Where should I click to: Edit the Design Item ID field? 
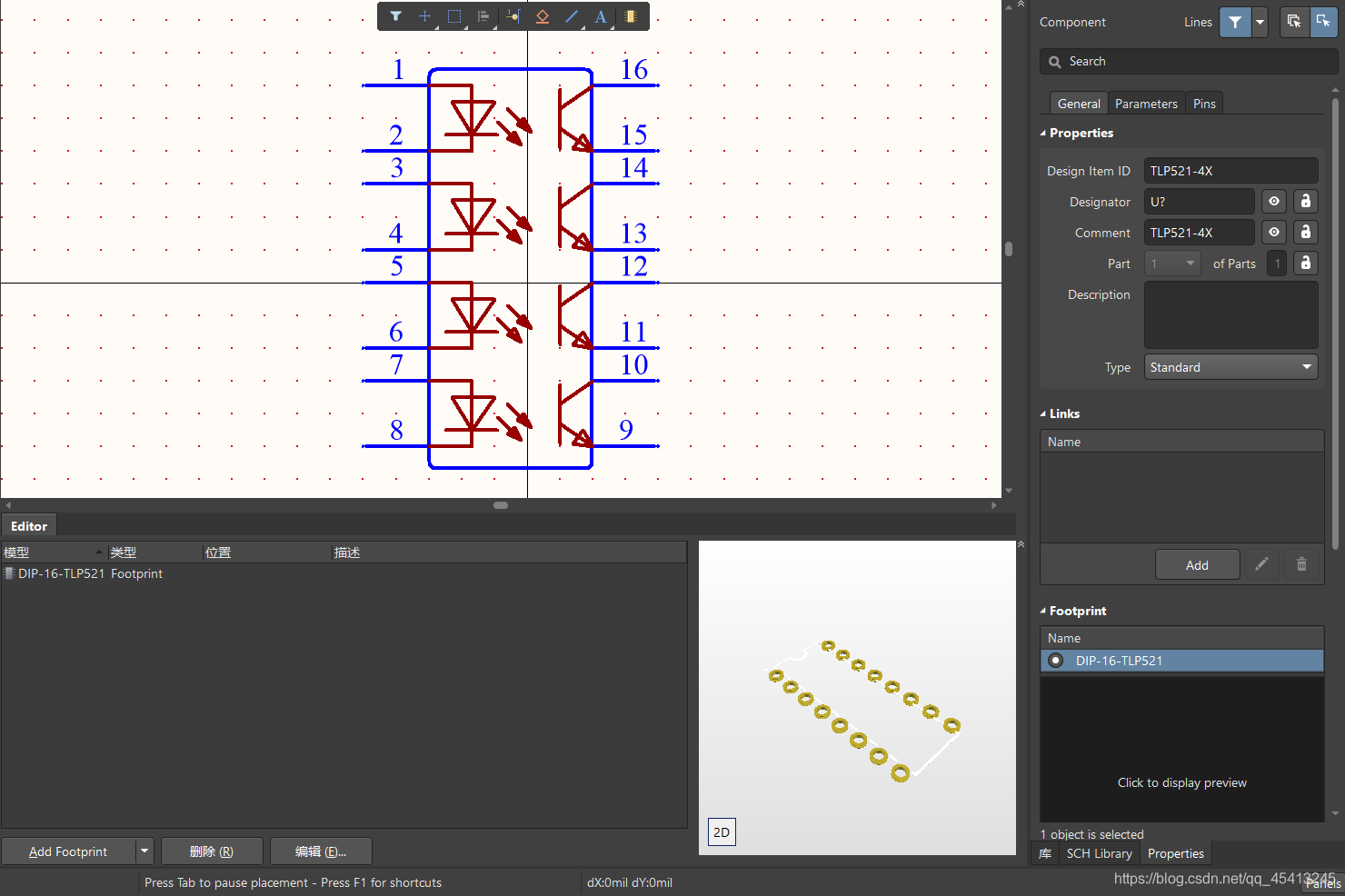[1230, 171]
